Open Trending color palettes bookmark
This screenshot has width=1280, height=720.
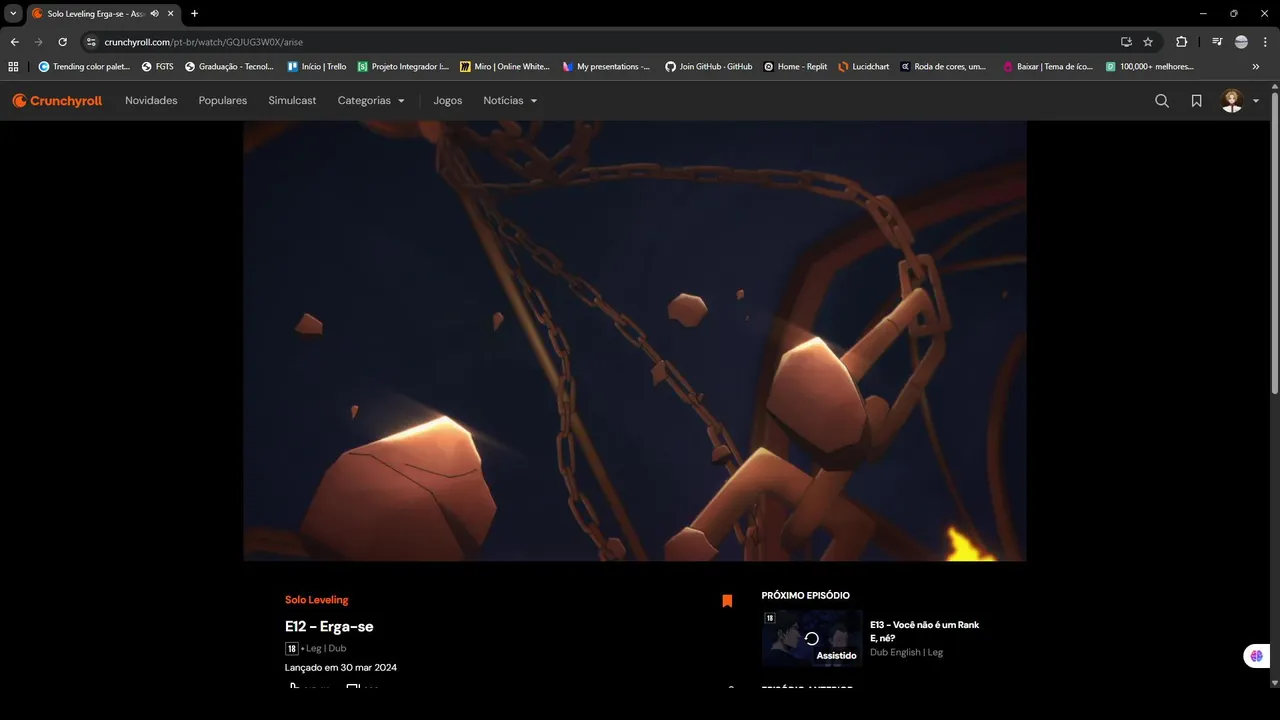[x=84, y=67]
